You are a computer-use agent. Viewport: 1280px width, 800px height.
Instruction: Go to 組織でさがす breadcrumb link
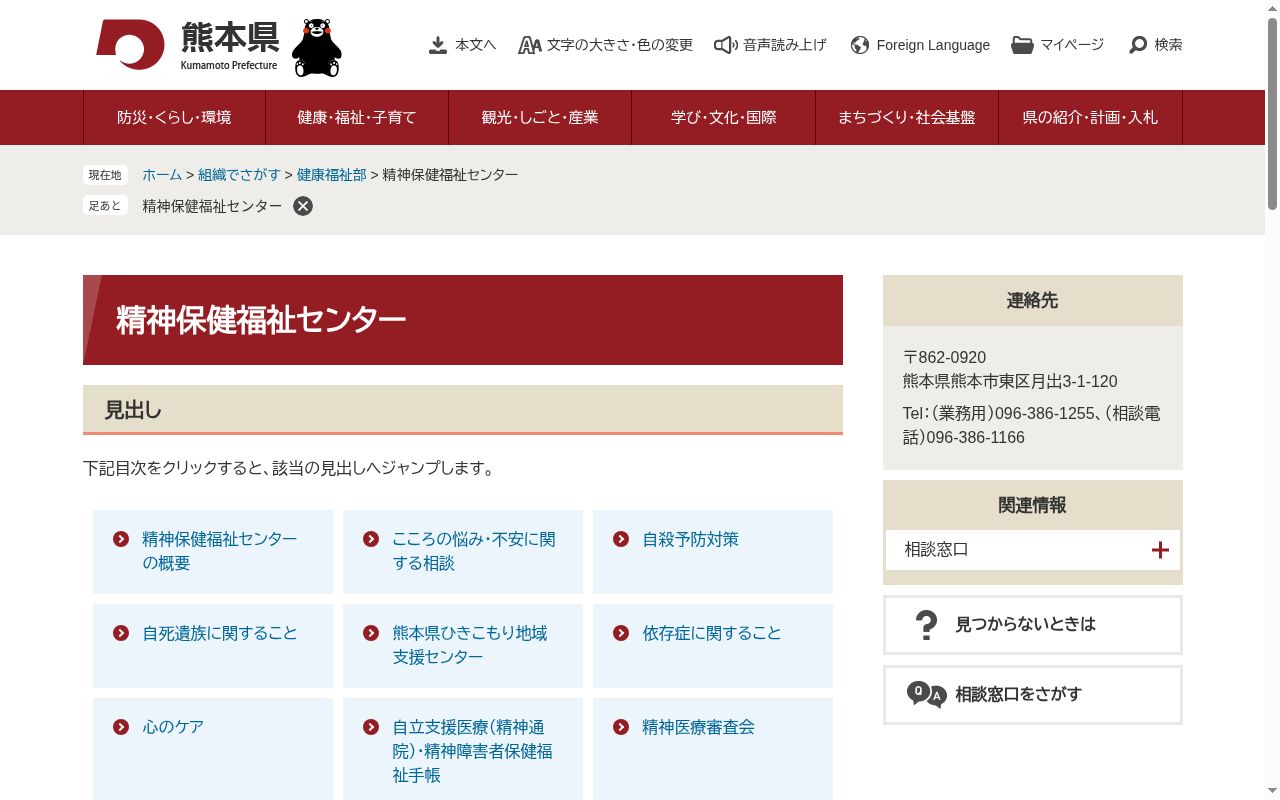(x=239, y=174)
